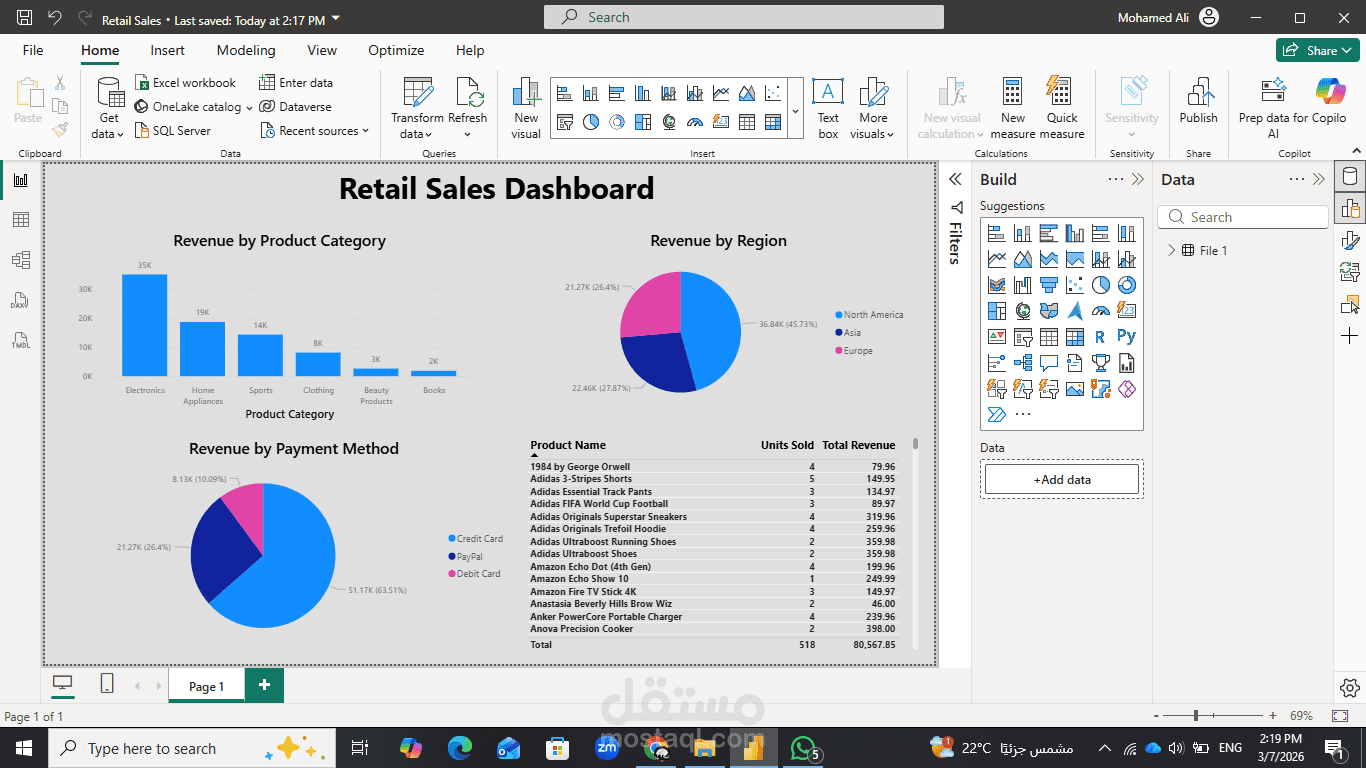Open the File menu
Screen dimensions: 1366x768
[x=33, y=50]
